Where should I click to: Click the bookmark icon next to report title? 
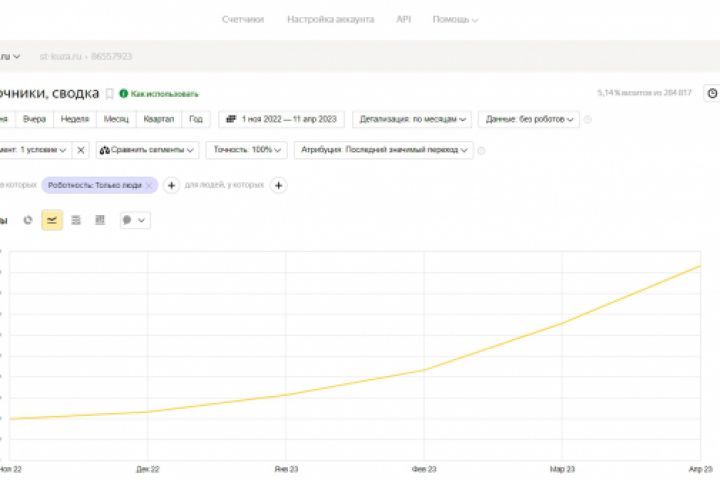tap(110, 94)
